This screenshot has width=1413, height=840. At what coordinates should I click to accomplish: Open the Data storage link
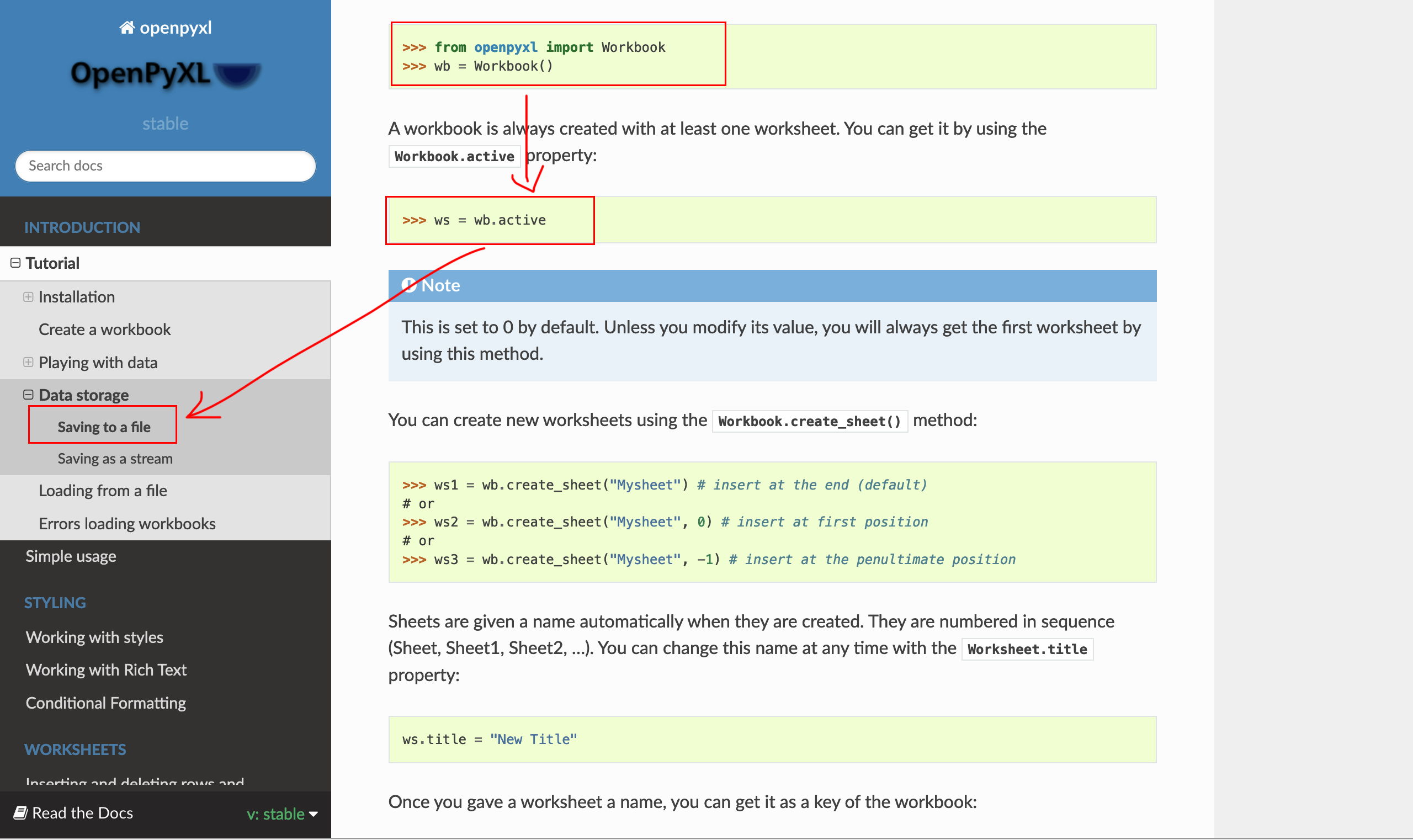pyautogui.click(x=83, y=395)
